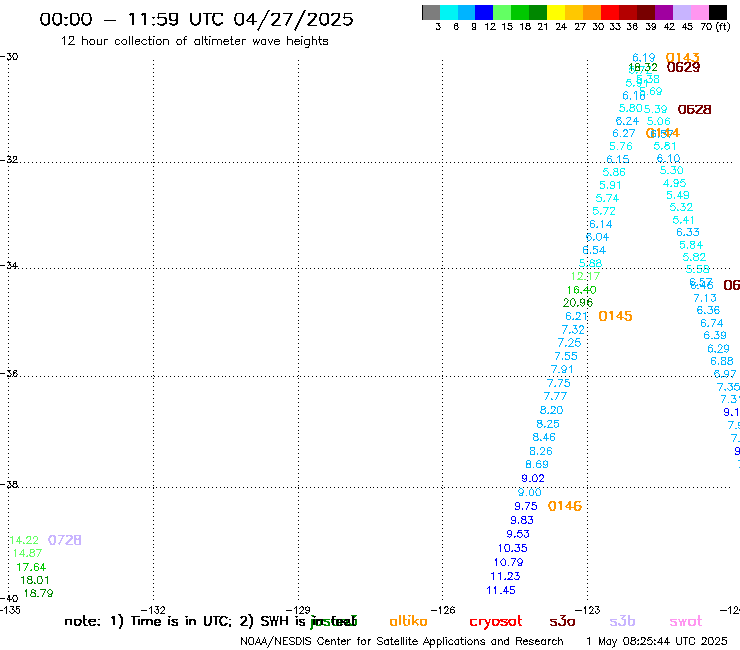Click the gray swatch in the color legend
Image resolution: width=740 pixels, height=650 pixels.
tap(431, 12)
